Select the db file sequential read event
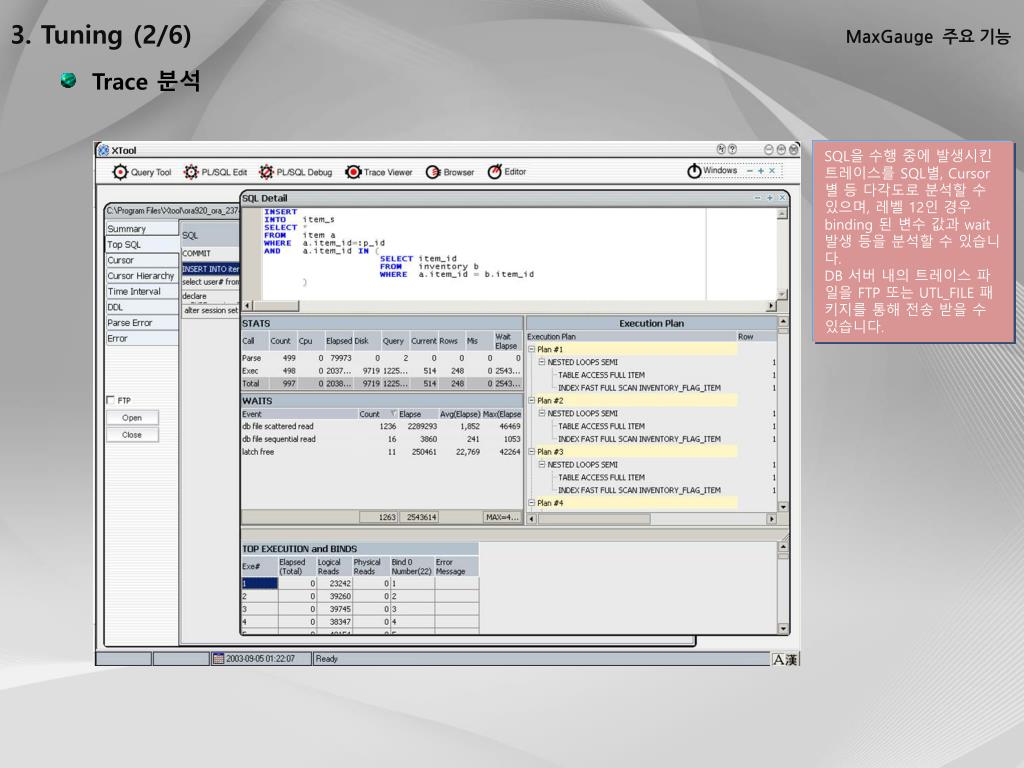The image size is (1024, 768). coord(381,439)
